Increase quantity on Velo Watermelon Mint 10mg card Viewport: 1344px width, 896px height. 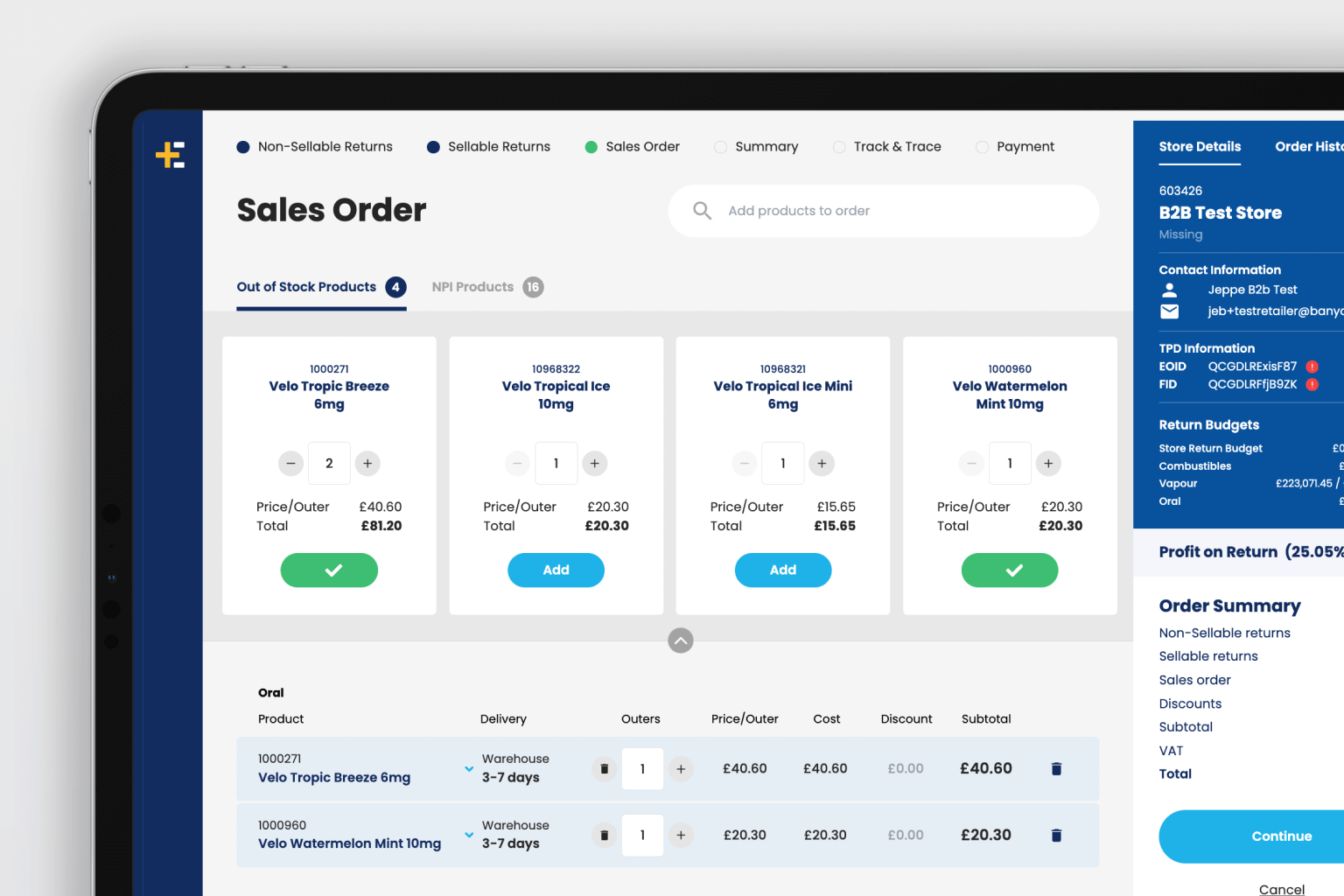(1048, 463)
